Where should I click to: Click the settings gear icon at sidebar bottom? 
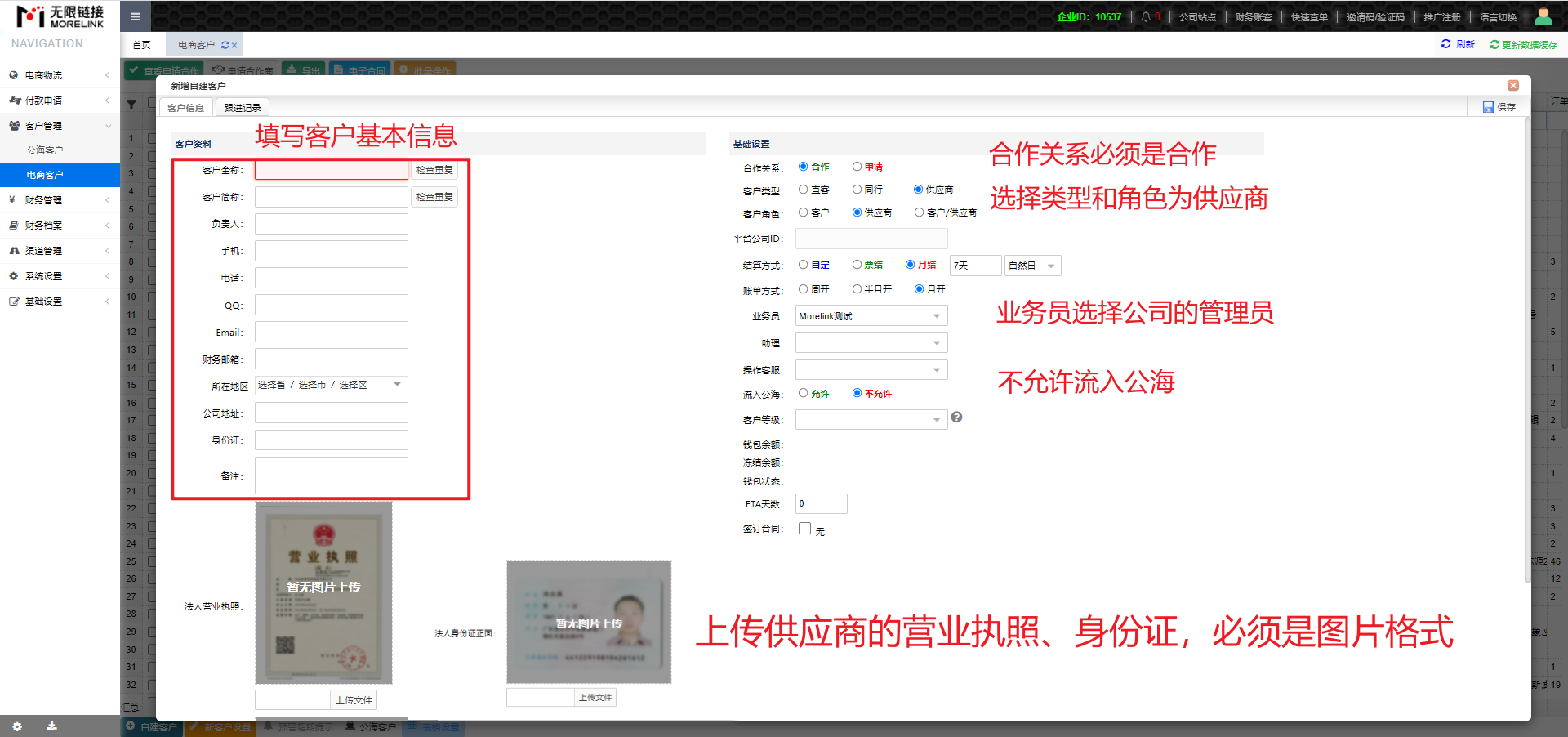coord(17,726)
